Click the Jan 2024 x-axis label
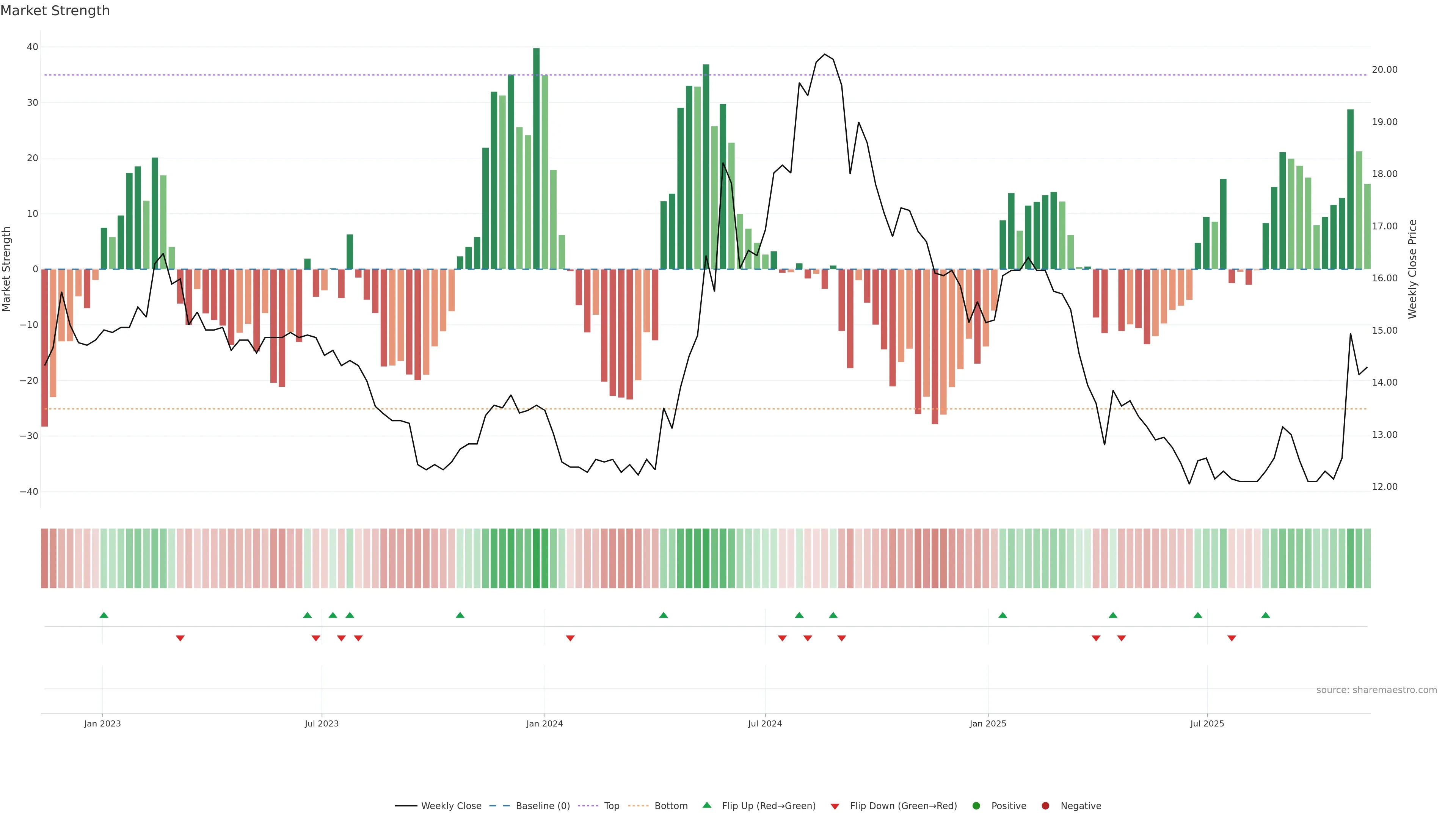This screenshot has width=1456, height=819. point(544,723)
